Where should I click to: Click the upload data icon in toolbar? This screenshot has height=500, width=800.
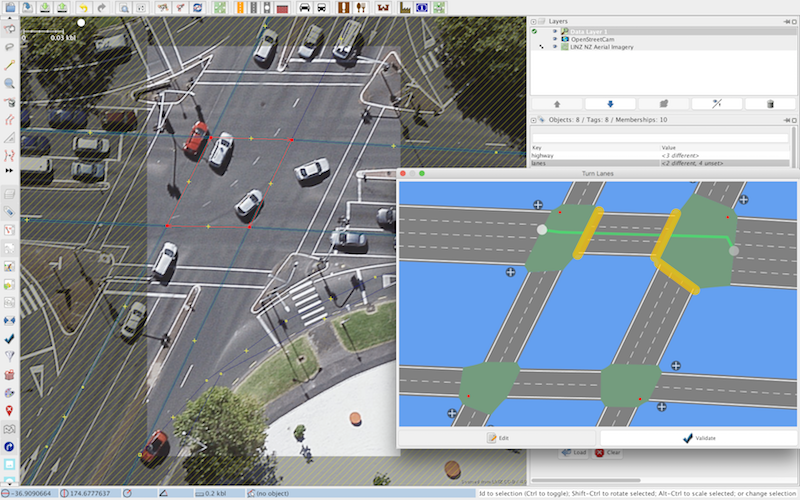[62, 8]
